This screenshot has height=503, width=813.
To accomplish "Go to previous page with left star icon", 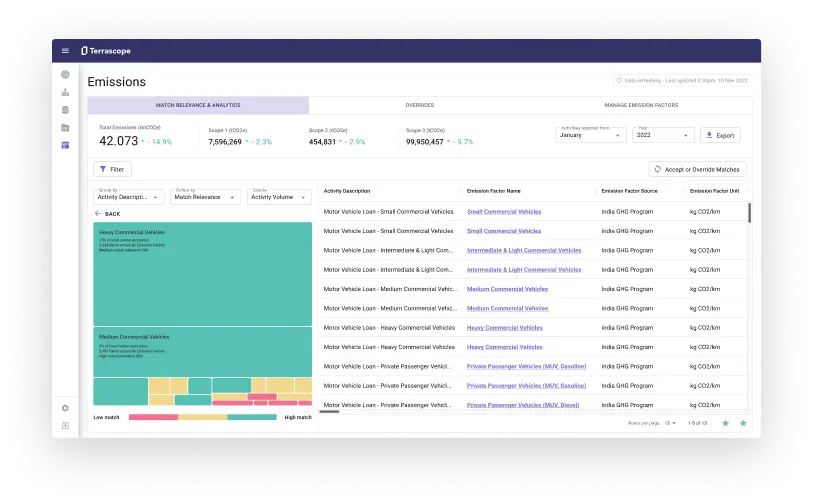I will pyautogui.click(x=725, y=423).
